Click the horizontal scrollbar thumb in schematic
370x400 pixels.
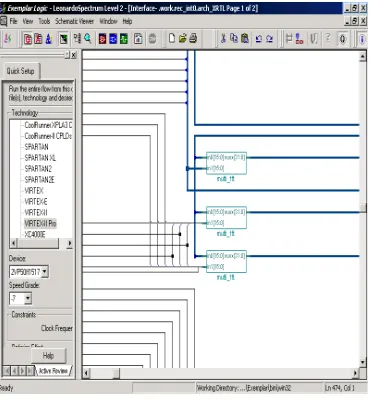coord(116,373)
